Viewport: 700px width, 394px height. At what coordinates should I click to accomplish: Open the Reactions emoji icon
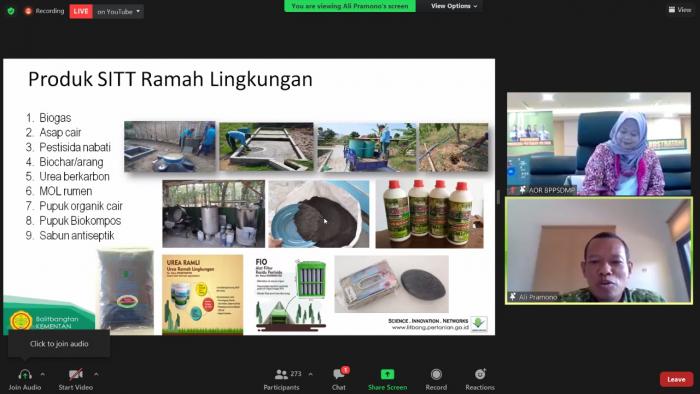click(480, 374)
